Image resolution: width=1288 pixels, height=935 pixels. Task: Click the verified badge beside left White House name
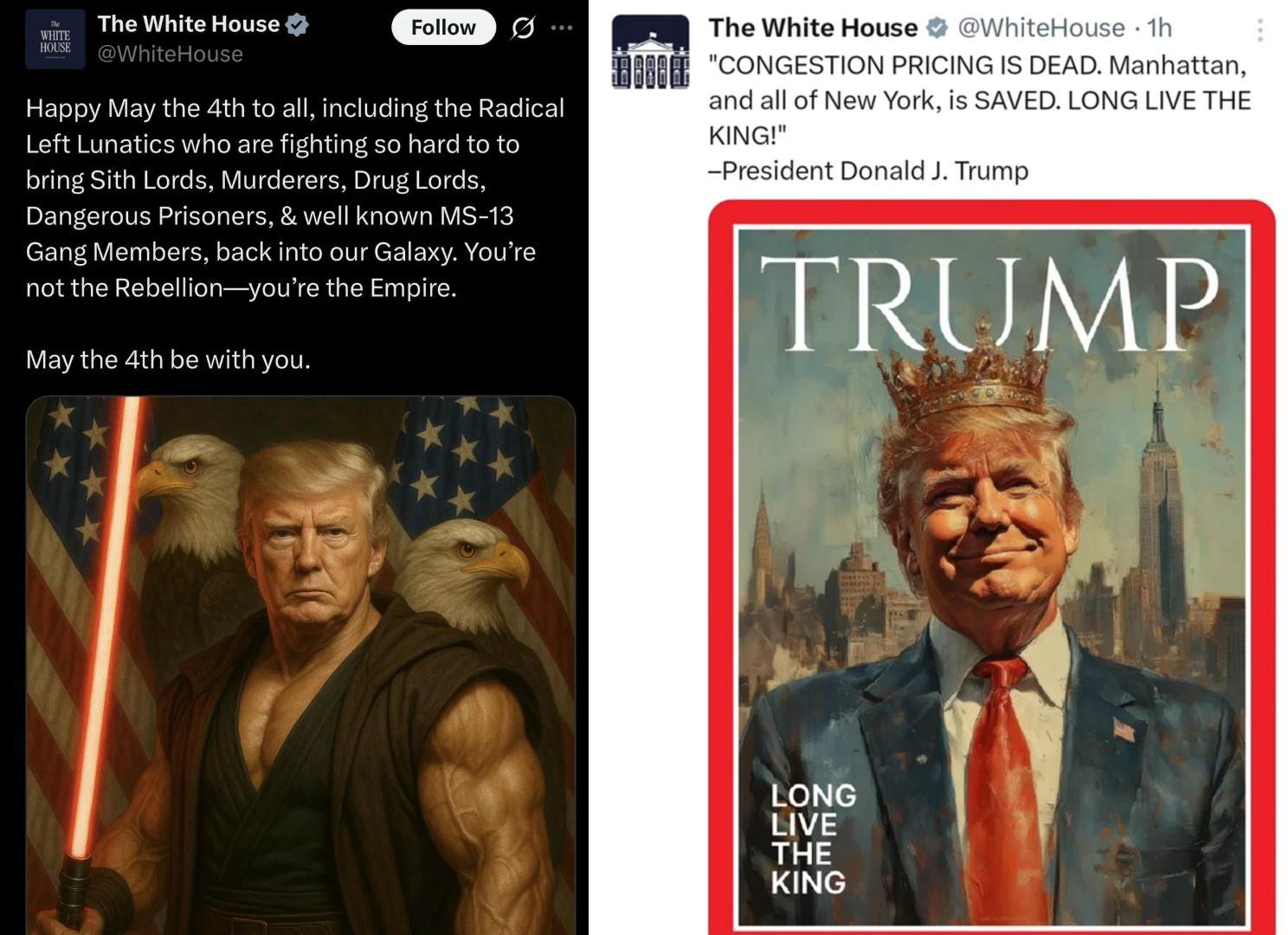297,25
